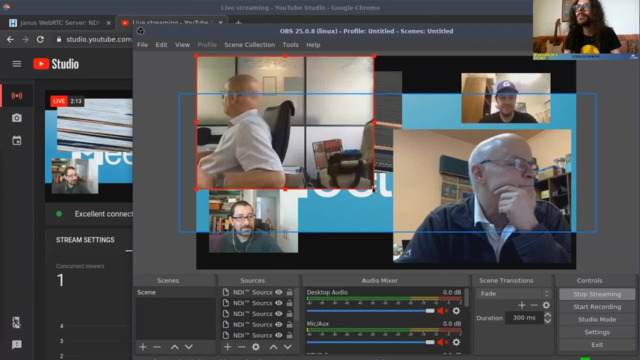Open the Manage calendar icon in Studio sidebar
Viewport: 640px width, 360px height.
pyautogui.click(x=17, y=141)
